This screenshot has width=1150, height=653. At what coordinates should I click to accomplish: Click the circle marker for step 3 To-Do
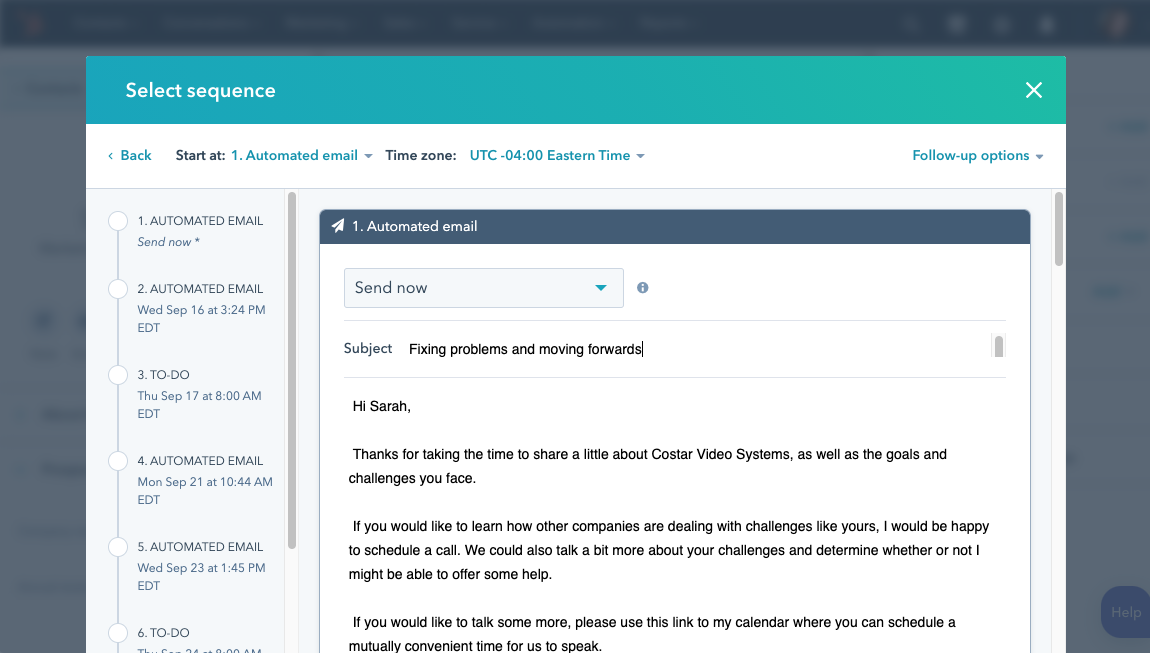118,375
